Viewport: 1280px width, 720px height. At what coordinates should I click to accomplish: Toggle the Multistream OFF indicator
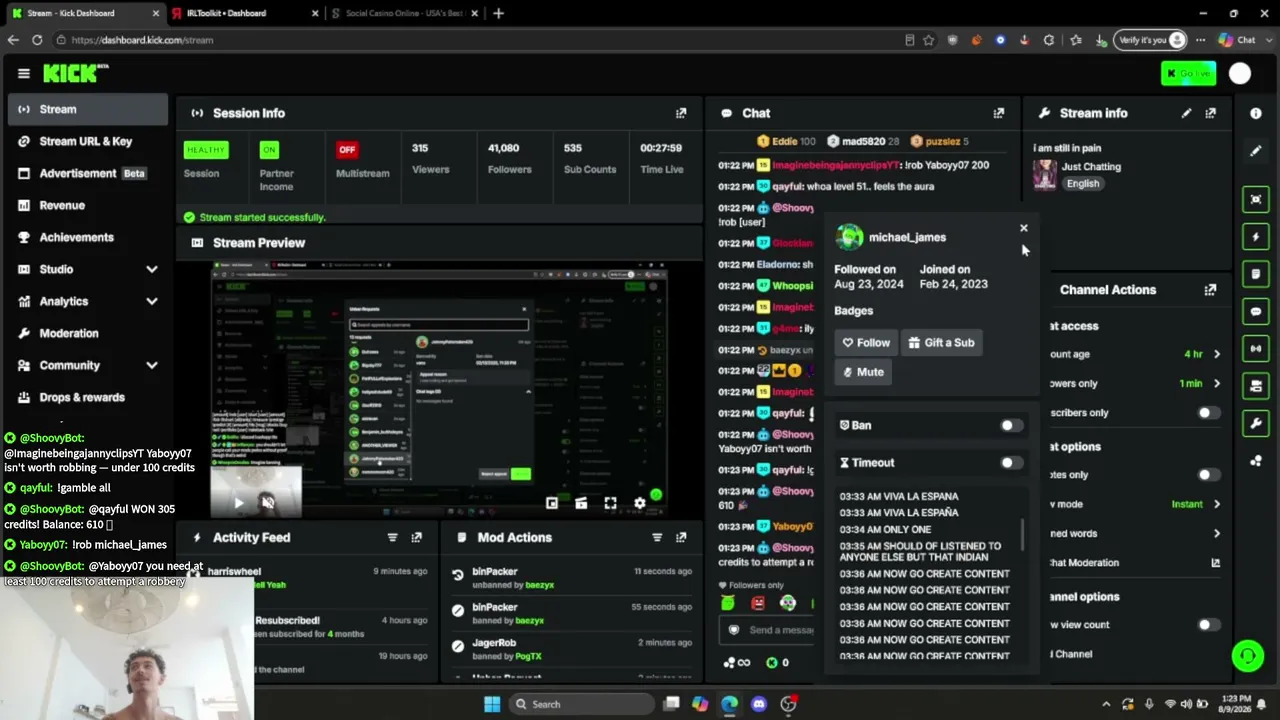[347, 150]
